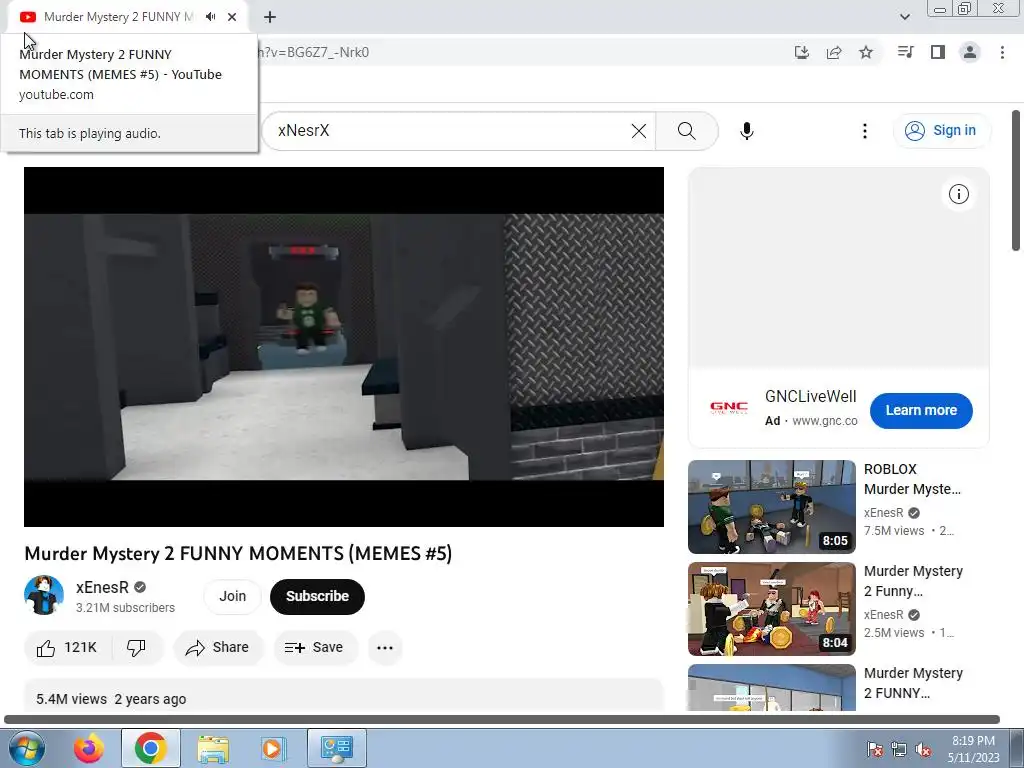Dislike the video with thumbs down
The image size is (1024, 768).
point(136,647)
